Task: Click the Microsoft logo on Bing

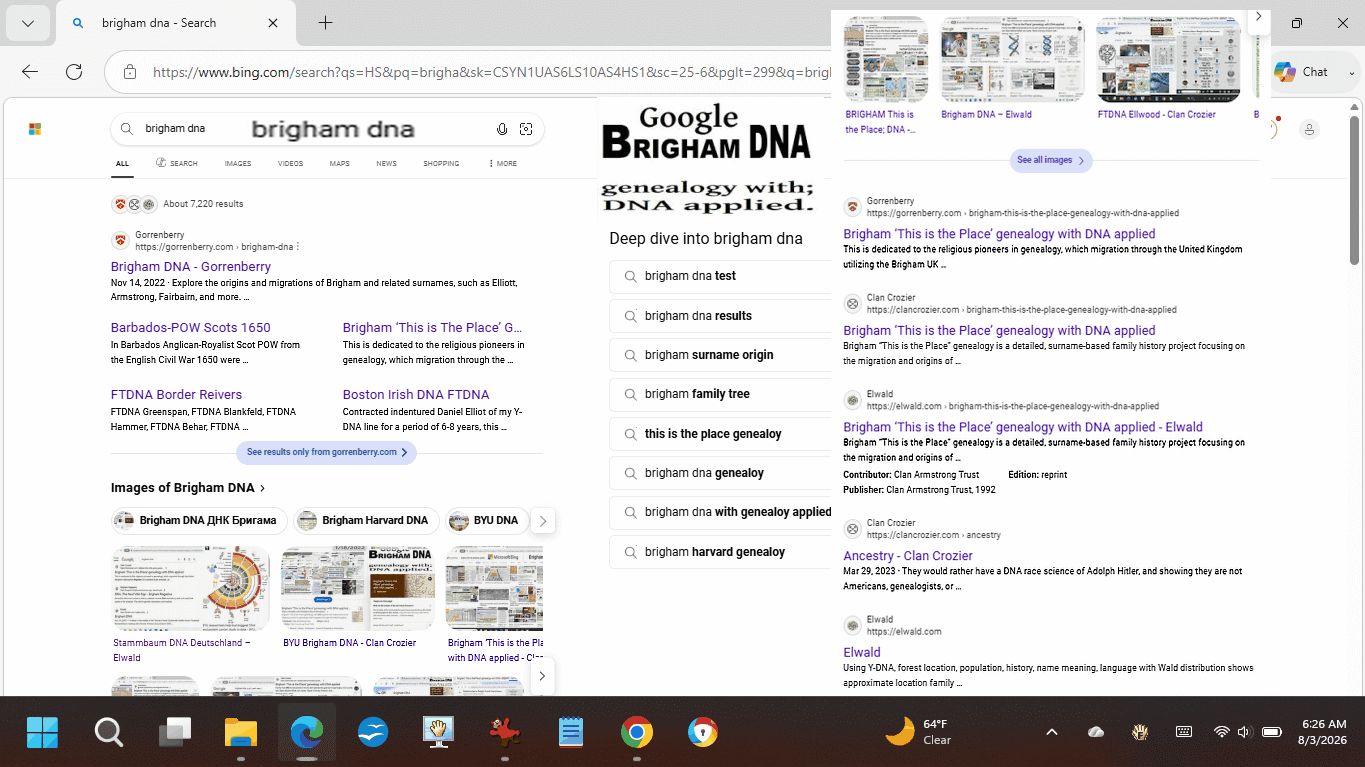Action: coord(35,129)
